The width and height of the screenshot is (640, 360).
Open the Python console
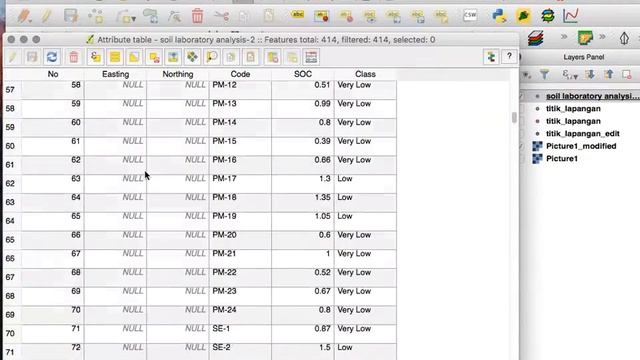499,16
